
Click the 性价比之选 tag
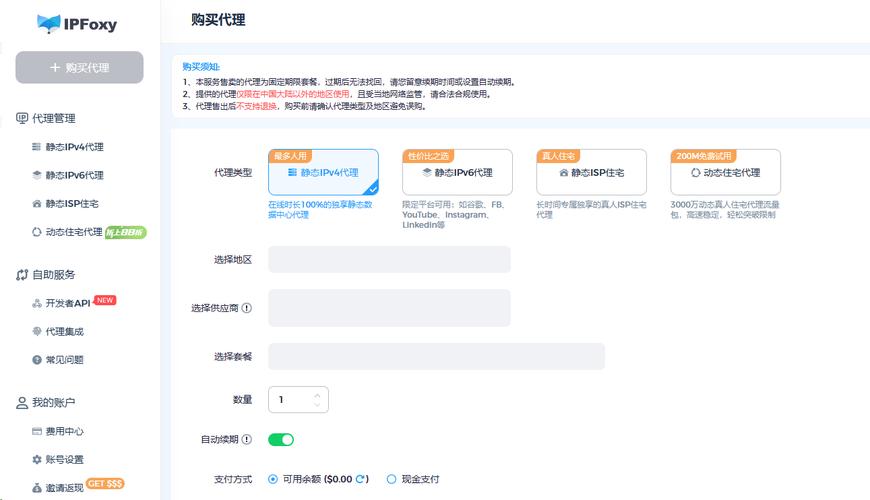pyautogui.click(x=428, y=156)
